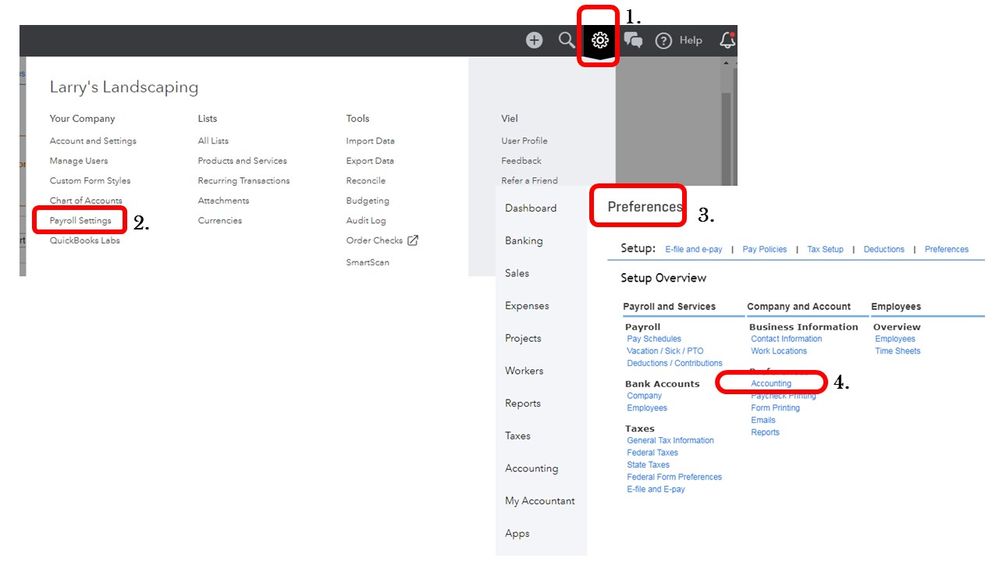
Task: Open Company under Bank Accounts
Action: [x=644, y=396]
